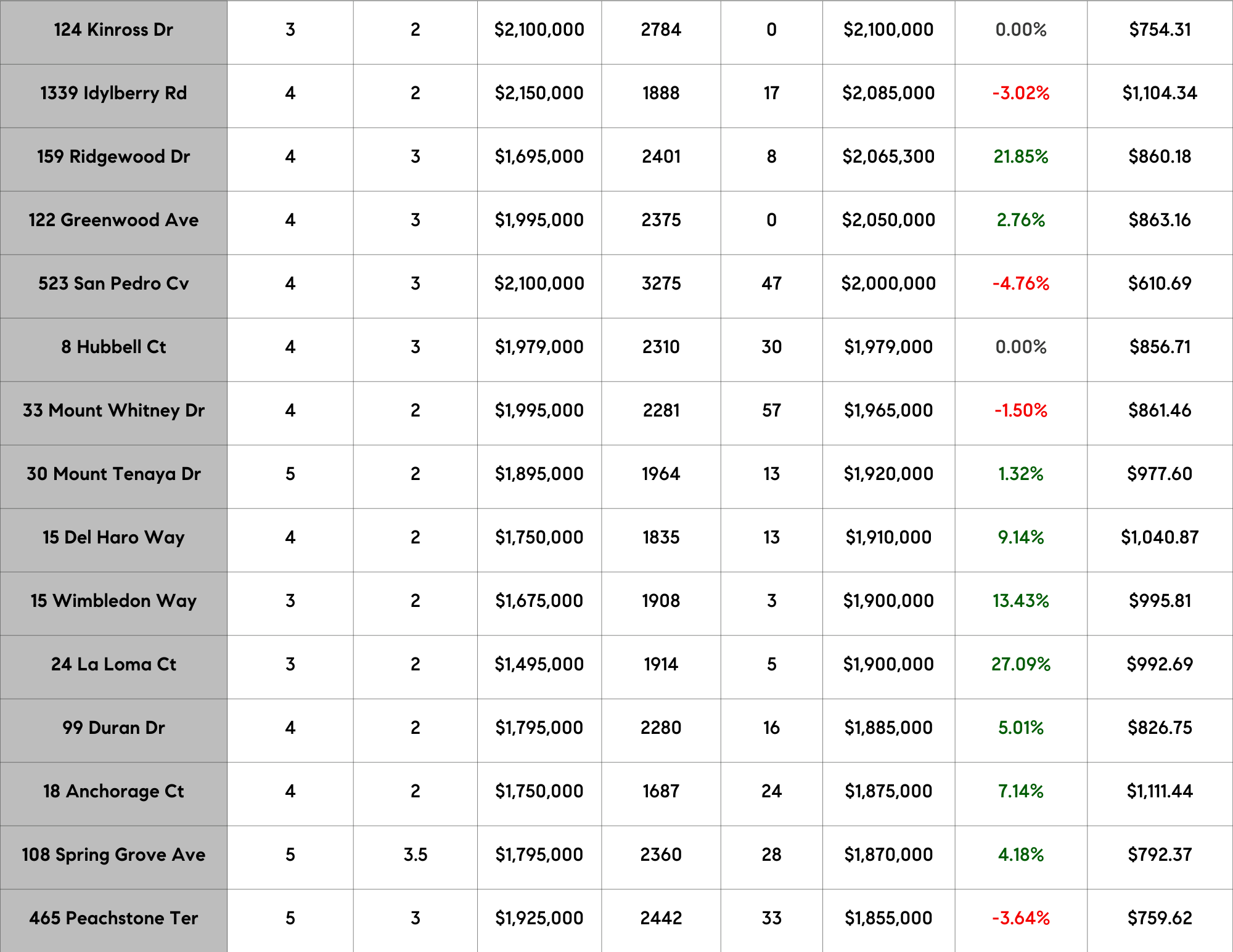Viewport: 1233px width, 952px height.
Task: Select $2,050,000 sale price for Greenwood Ave
Action: (888, 220)
